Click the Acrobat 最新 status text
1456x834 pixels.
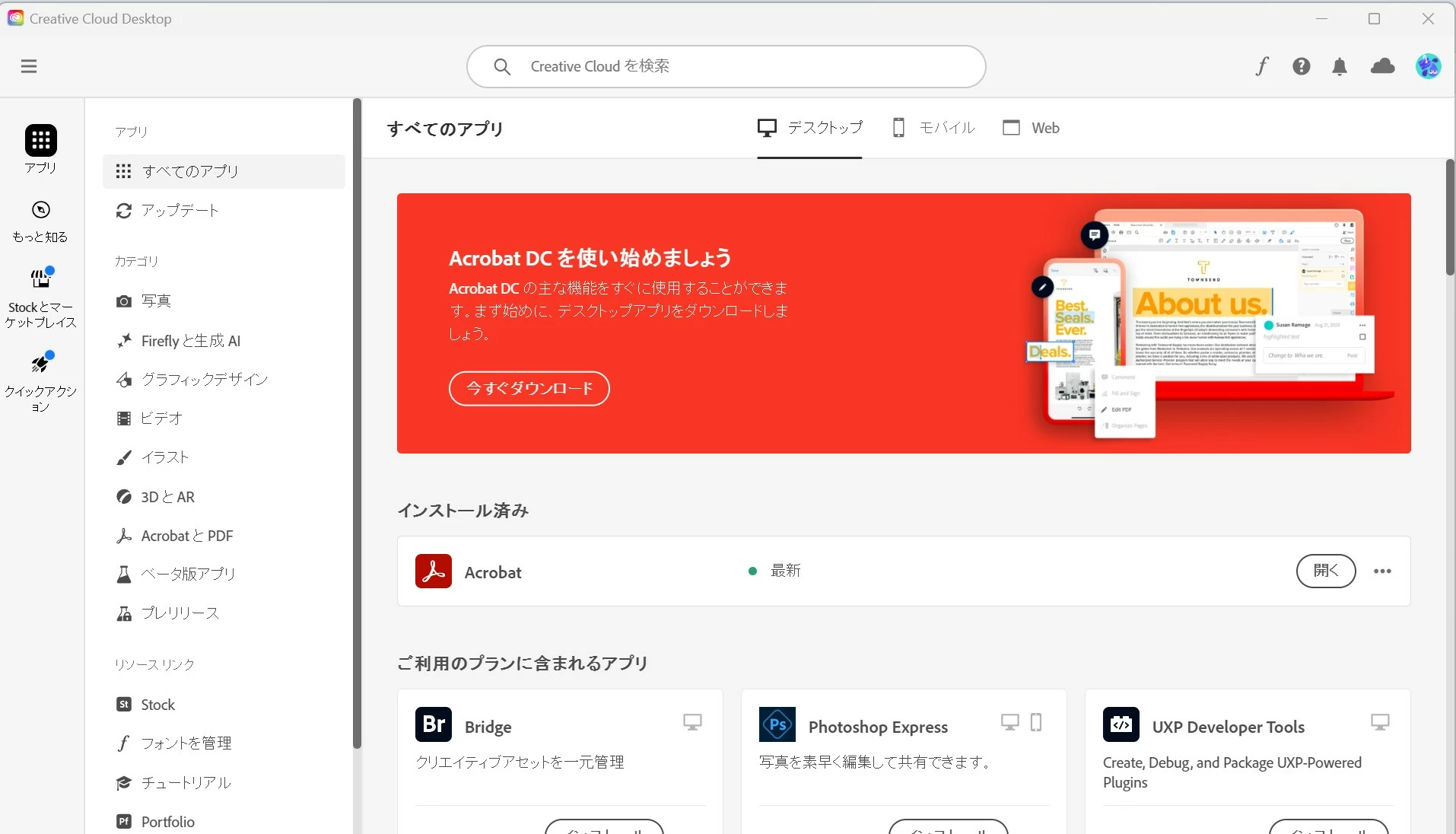(786, 571)
